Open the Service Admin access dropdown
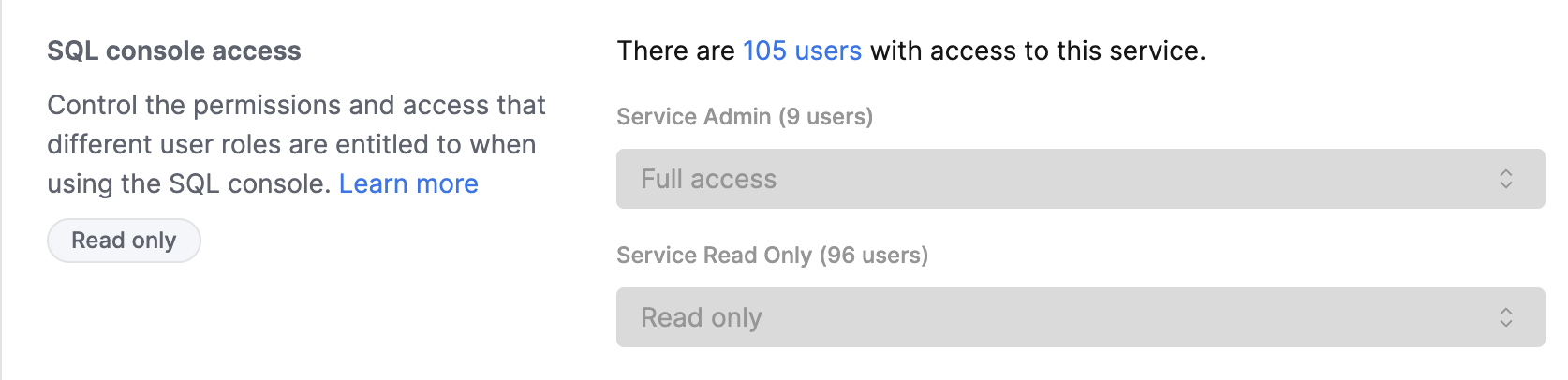The image size is (1568, 380). point(1079,179)
